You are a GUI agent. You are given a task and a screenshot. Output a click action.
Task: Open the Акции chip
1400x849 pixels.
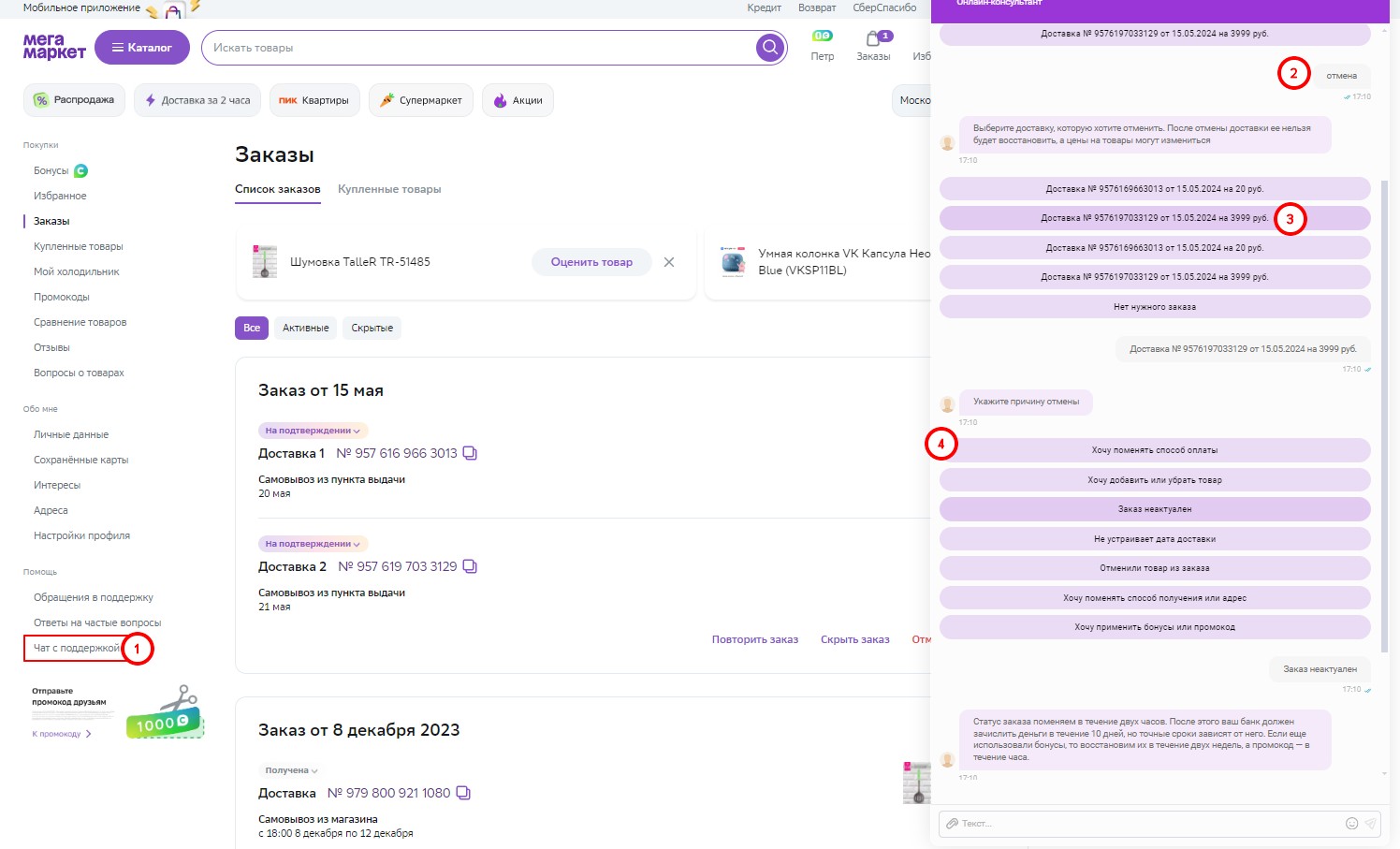pos(518,100)
